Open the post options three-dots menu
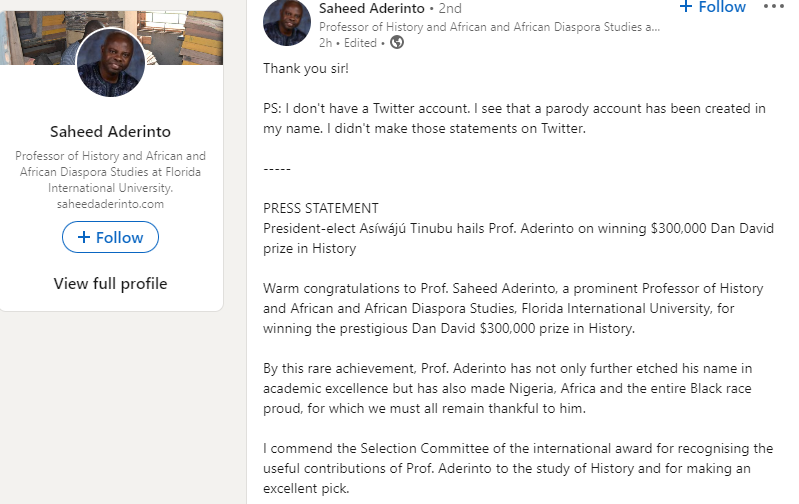 pos(773,7)
